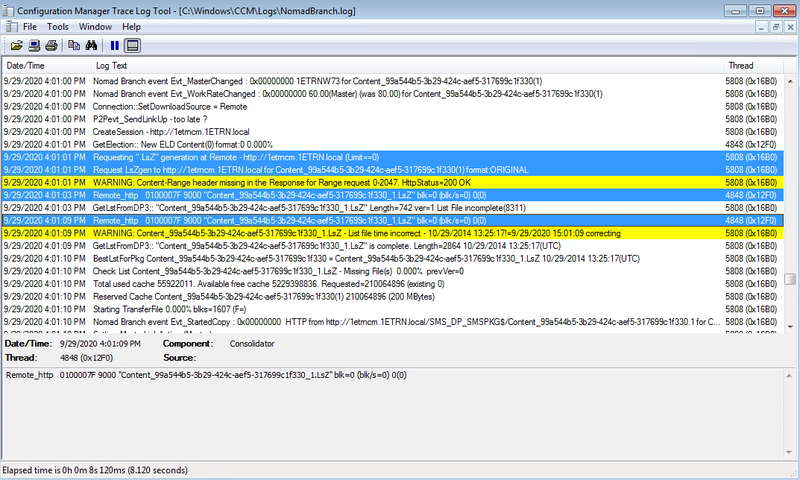The width and height of the screenshot is (800, 480).
Task: Click the Find binoculars icon
Action: (x=90, y=45)
